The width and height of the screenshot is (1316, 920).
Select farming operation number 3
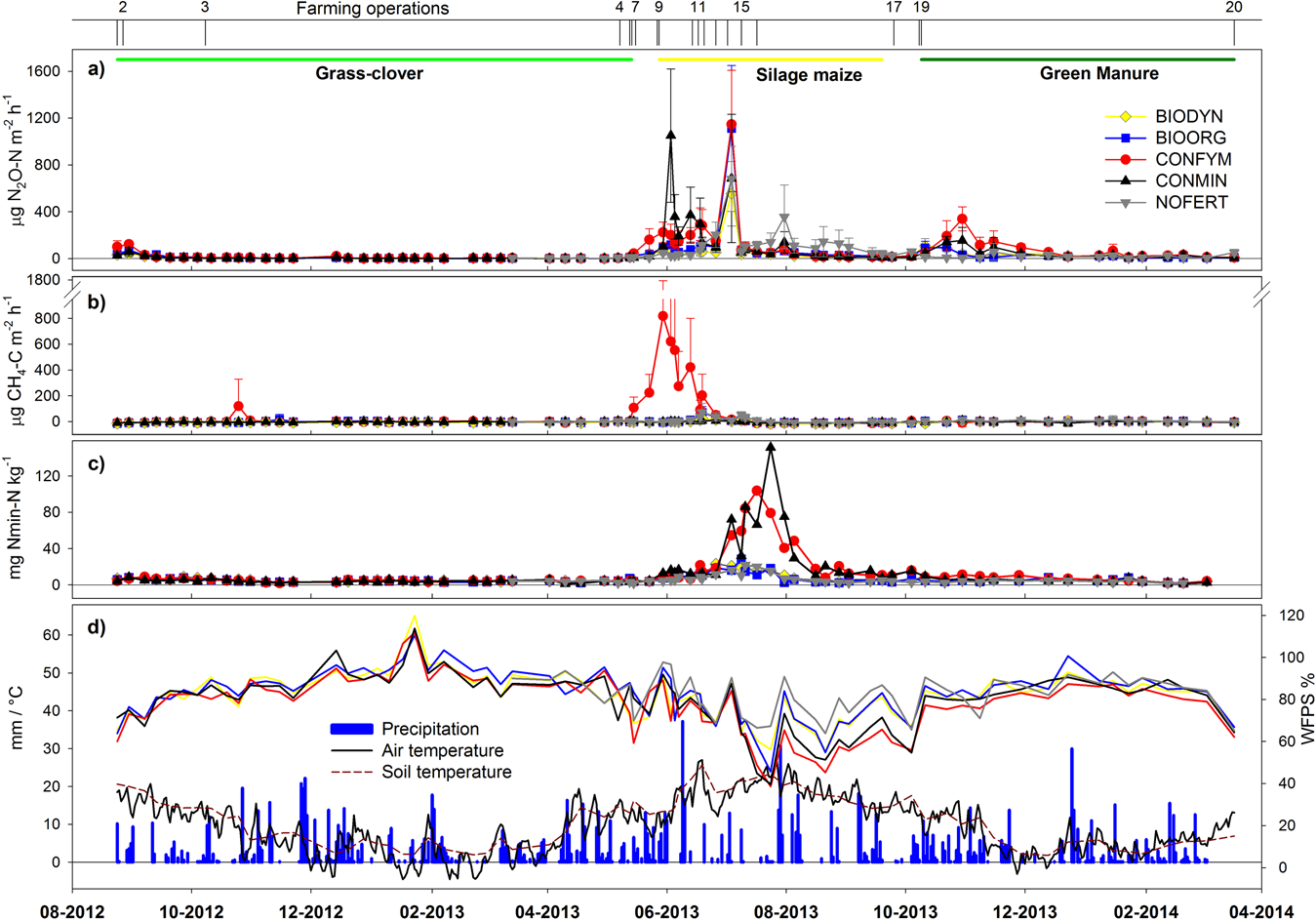click(x=205, y=8)
